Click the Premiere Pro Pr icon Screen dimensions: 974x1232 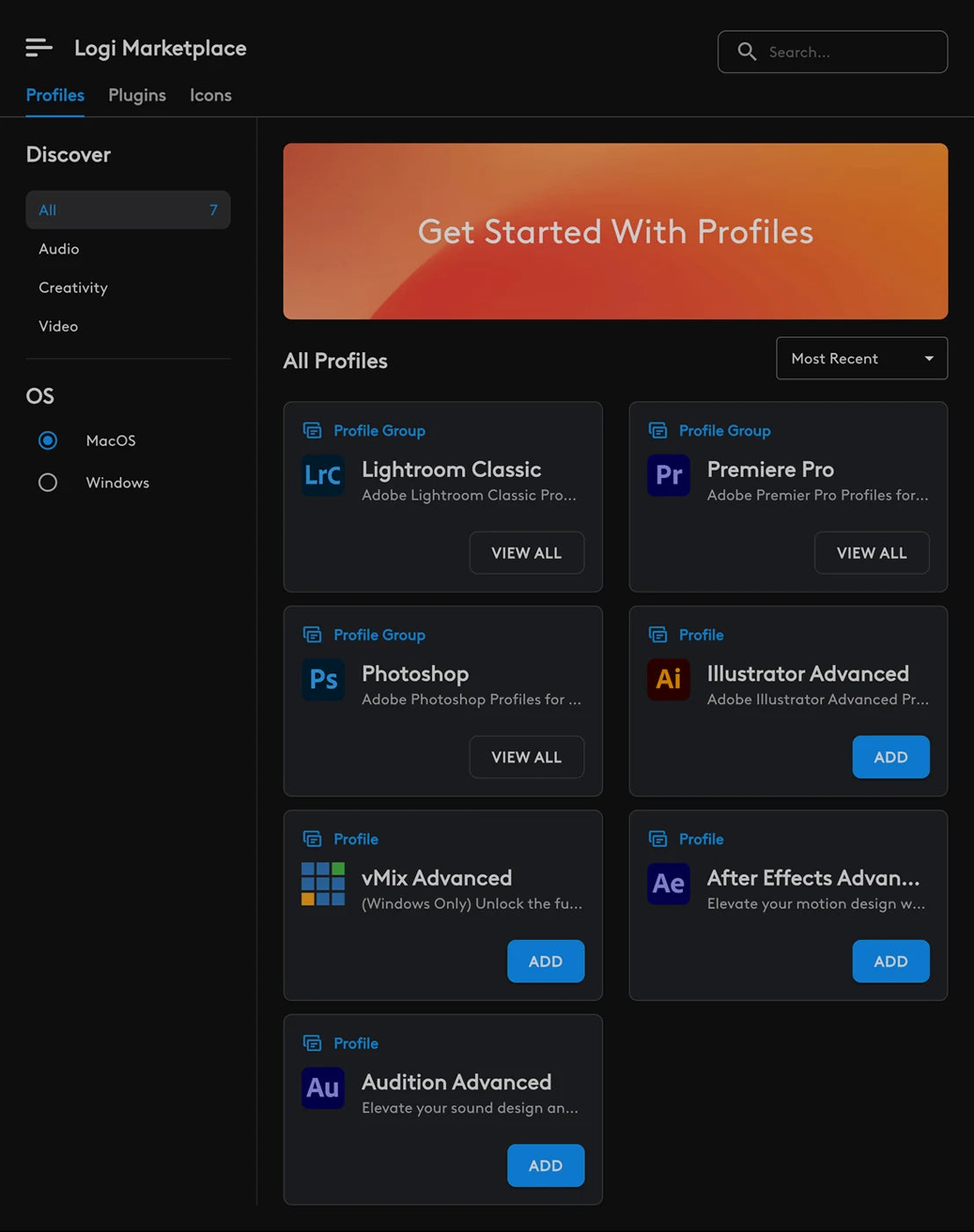pos(669,475)
